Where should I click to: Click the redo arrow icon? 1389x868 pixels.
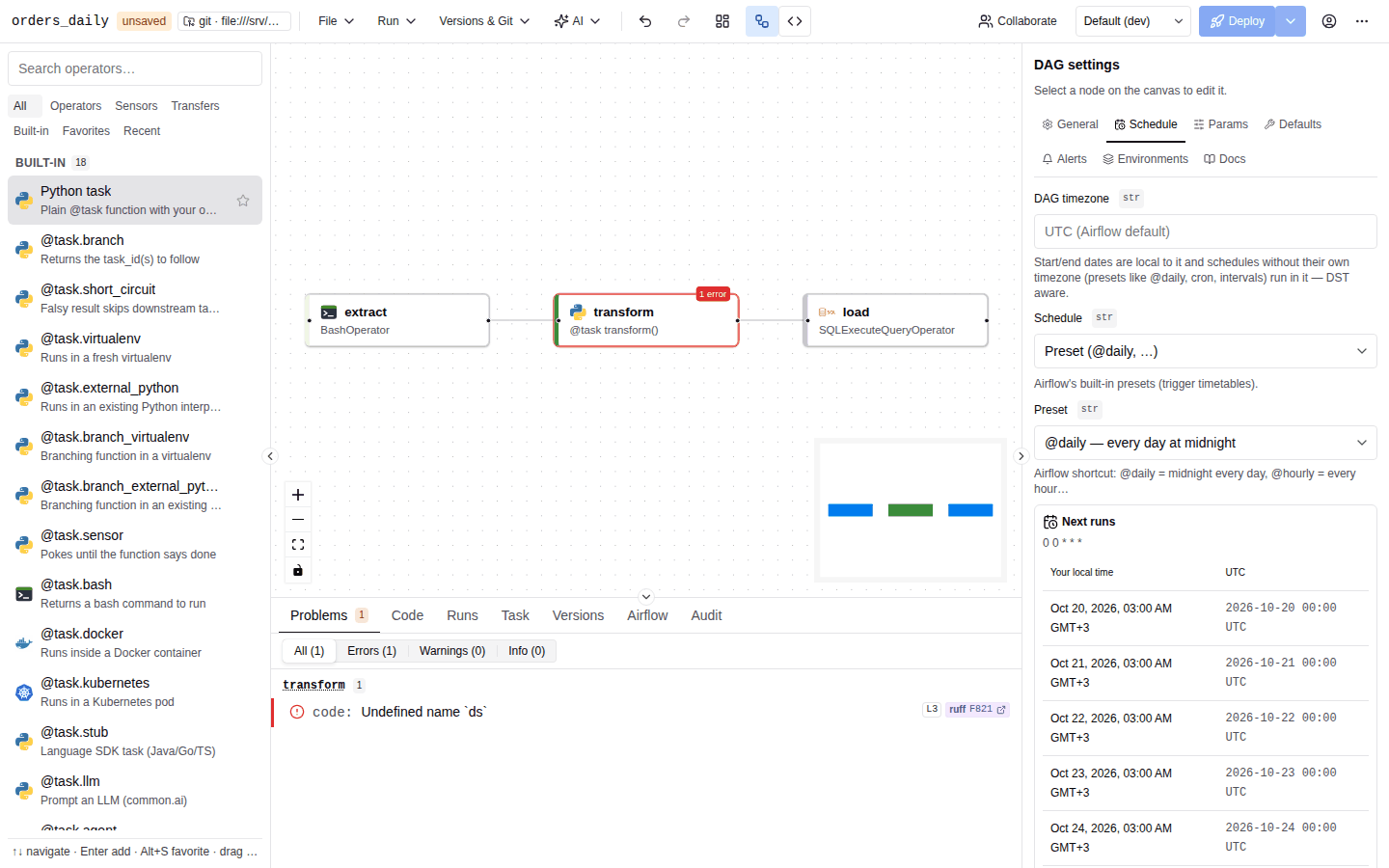pyautogui.click(x=684, y=21)
